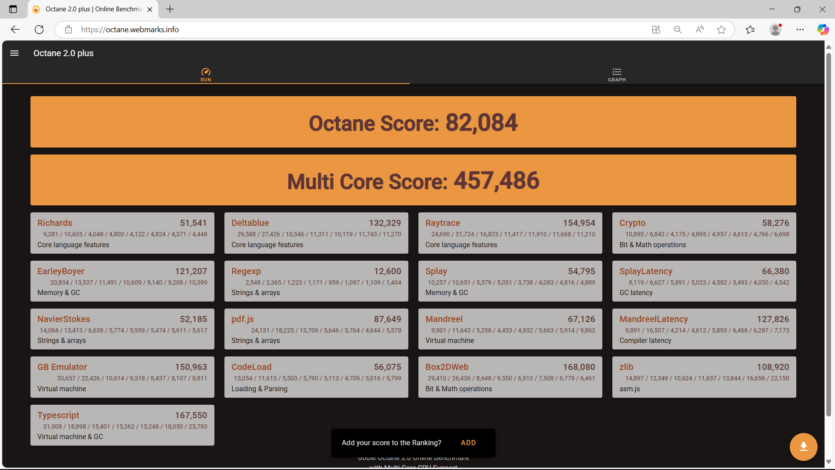Click the GB Emulator score 150,963

click(191, 367)
